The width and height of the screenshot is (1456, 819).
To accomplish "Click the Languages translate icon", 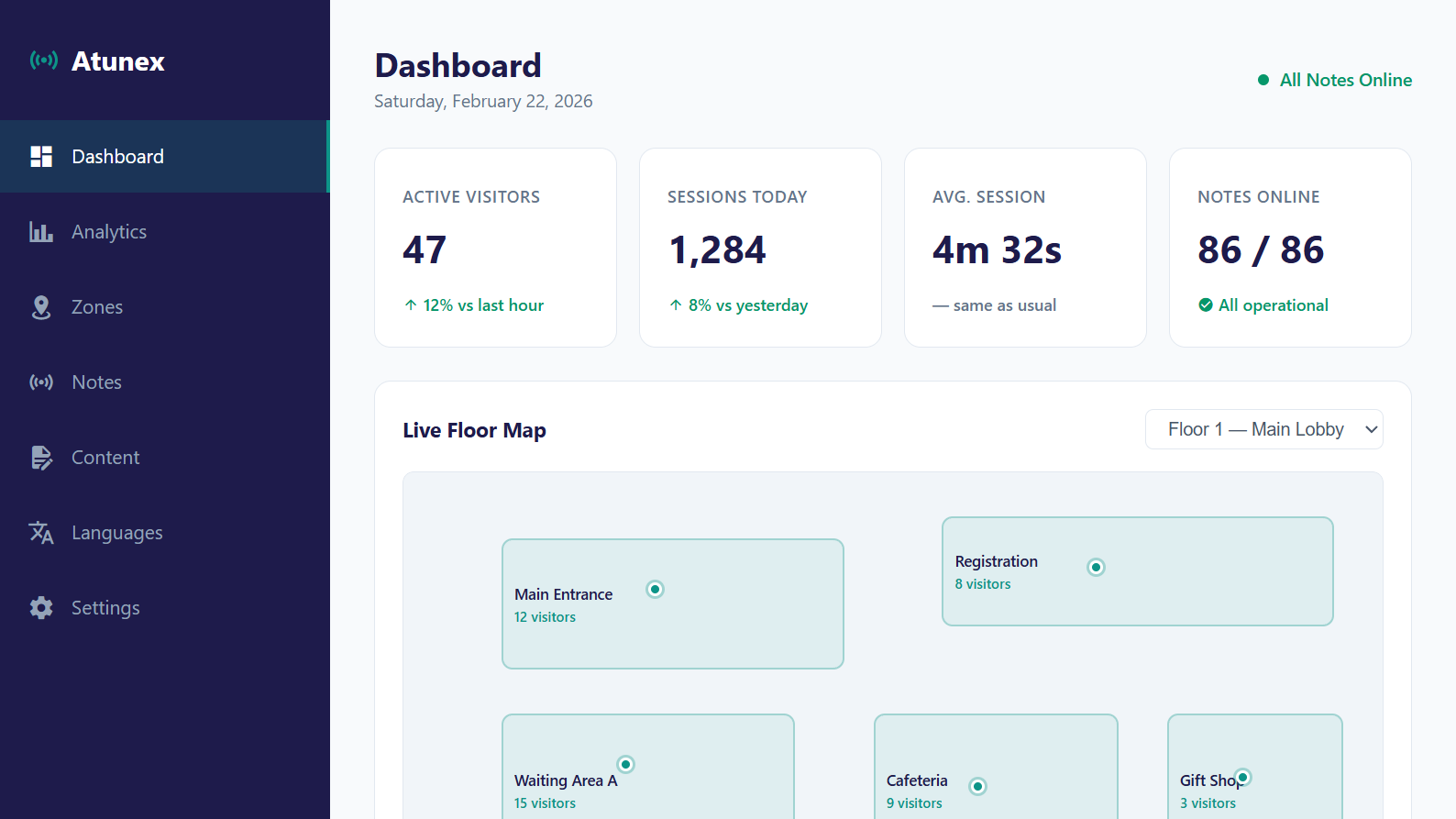I will point(41,533).
